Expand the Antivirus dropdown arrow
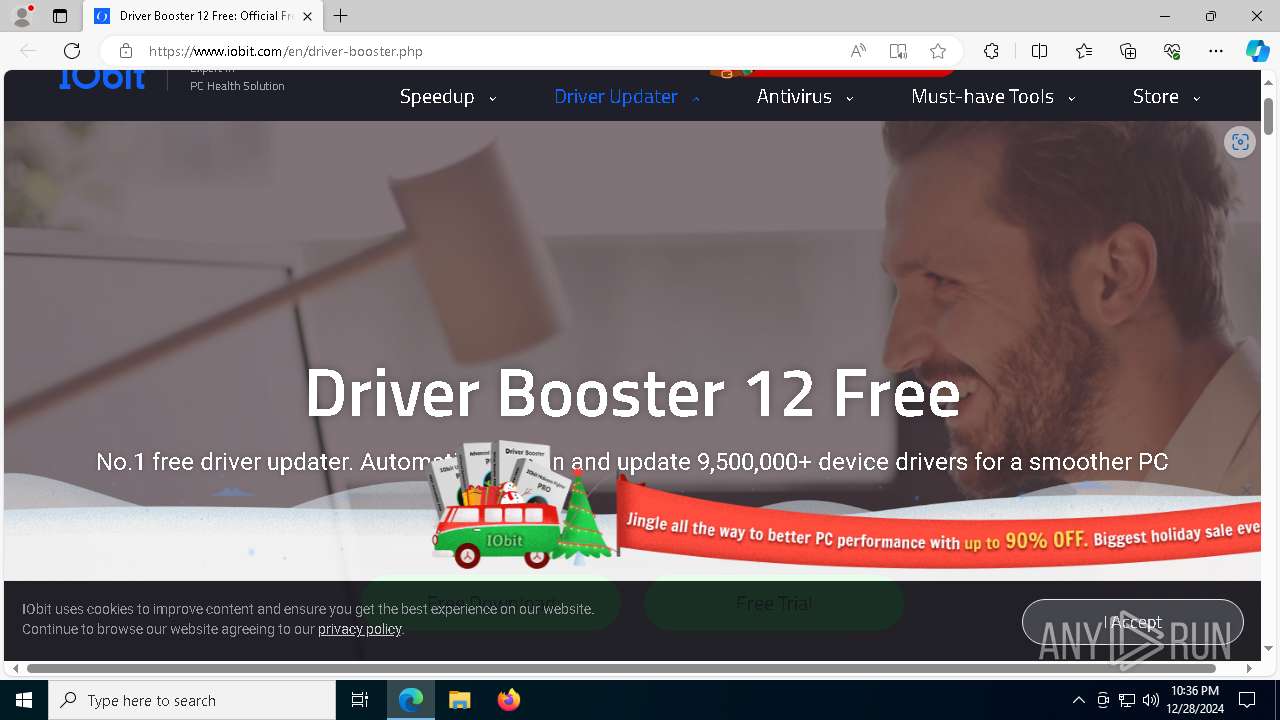Screen dimensions: 1280x720 849,98
